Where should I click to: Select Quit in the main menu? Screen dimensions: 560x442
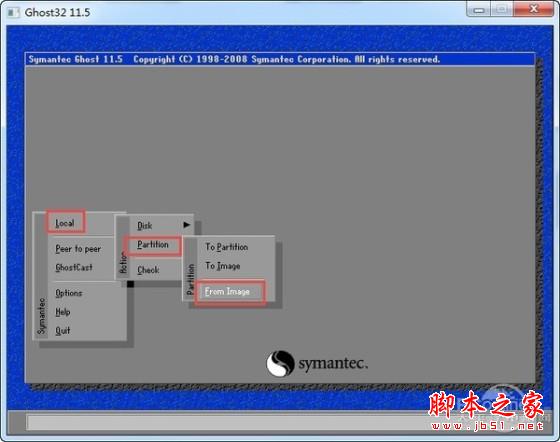63,331
